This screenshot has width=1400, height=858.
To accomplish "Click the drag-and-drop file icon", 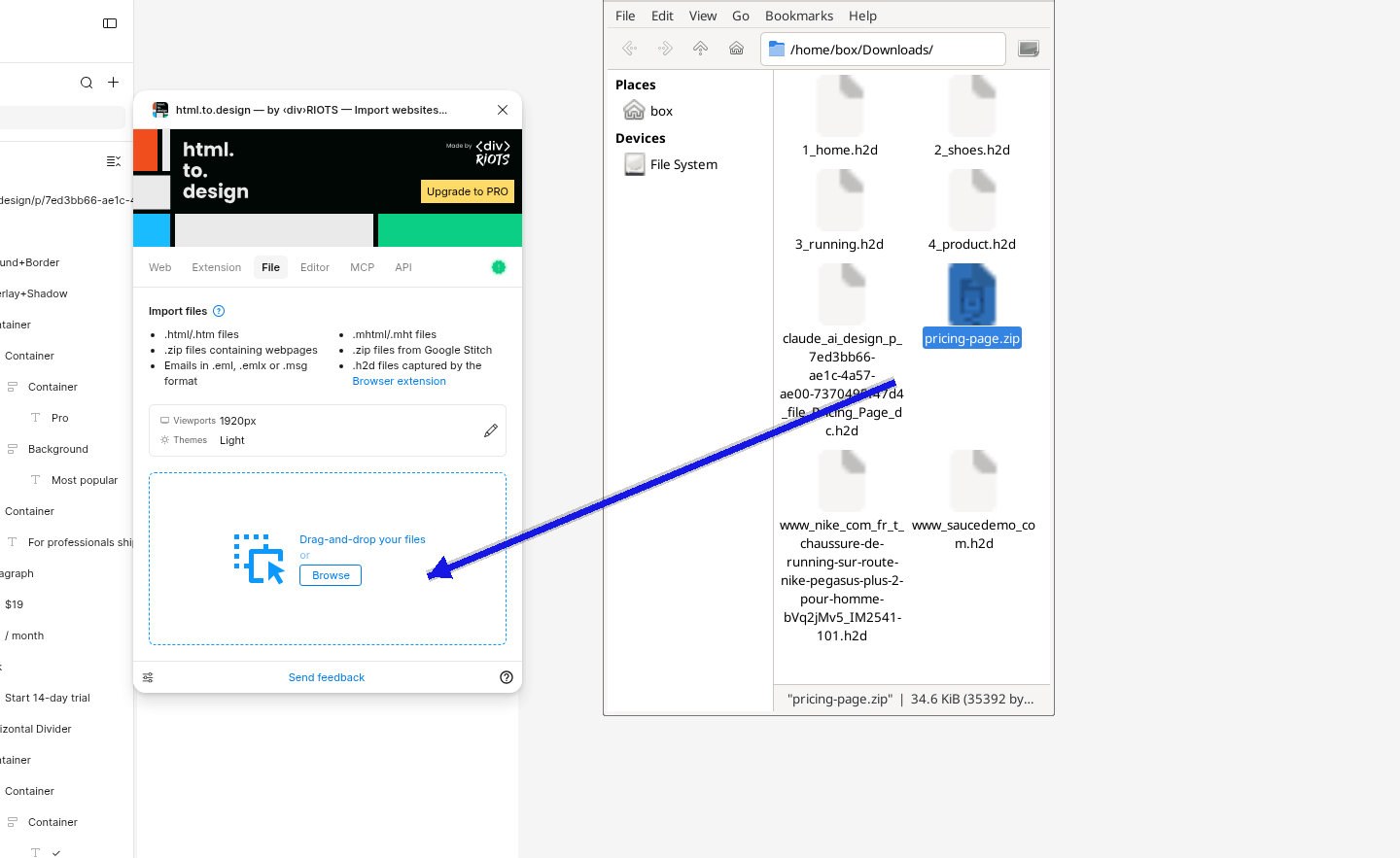I will point(260,559).
